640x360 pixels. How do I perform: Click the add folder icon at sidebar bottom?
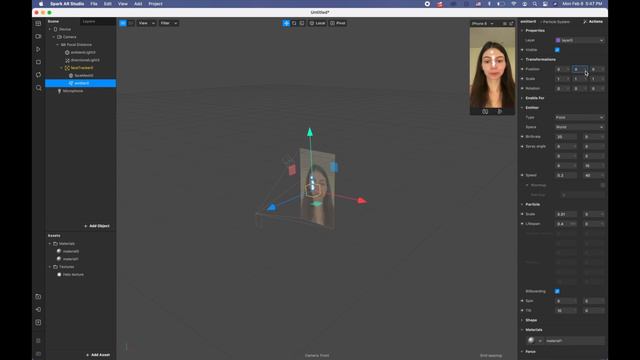[38, 297]
